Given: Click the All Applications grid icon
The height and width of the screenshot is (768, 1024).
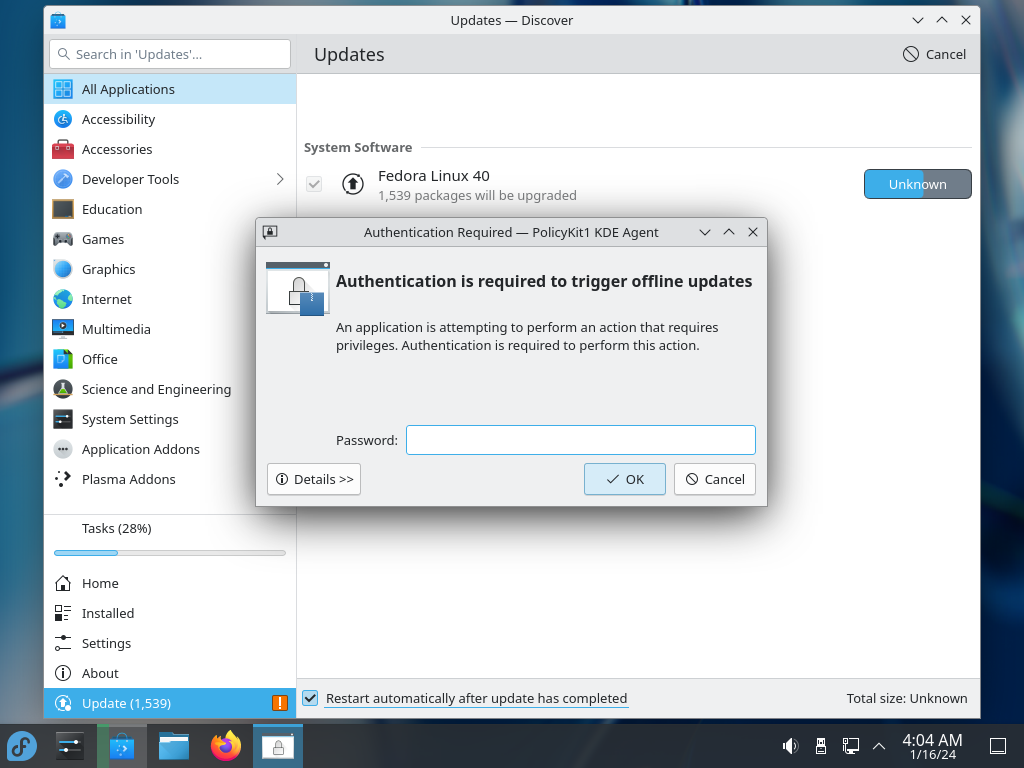Looking at the screenshot, I should pos(63,89).
